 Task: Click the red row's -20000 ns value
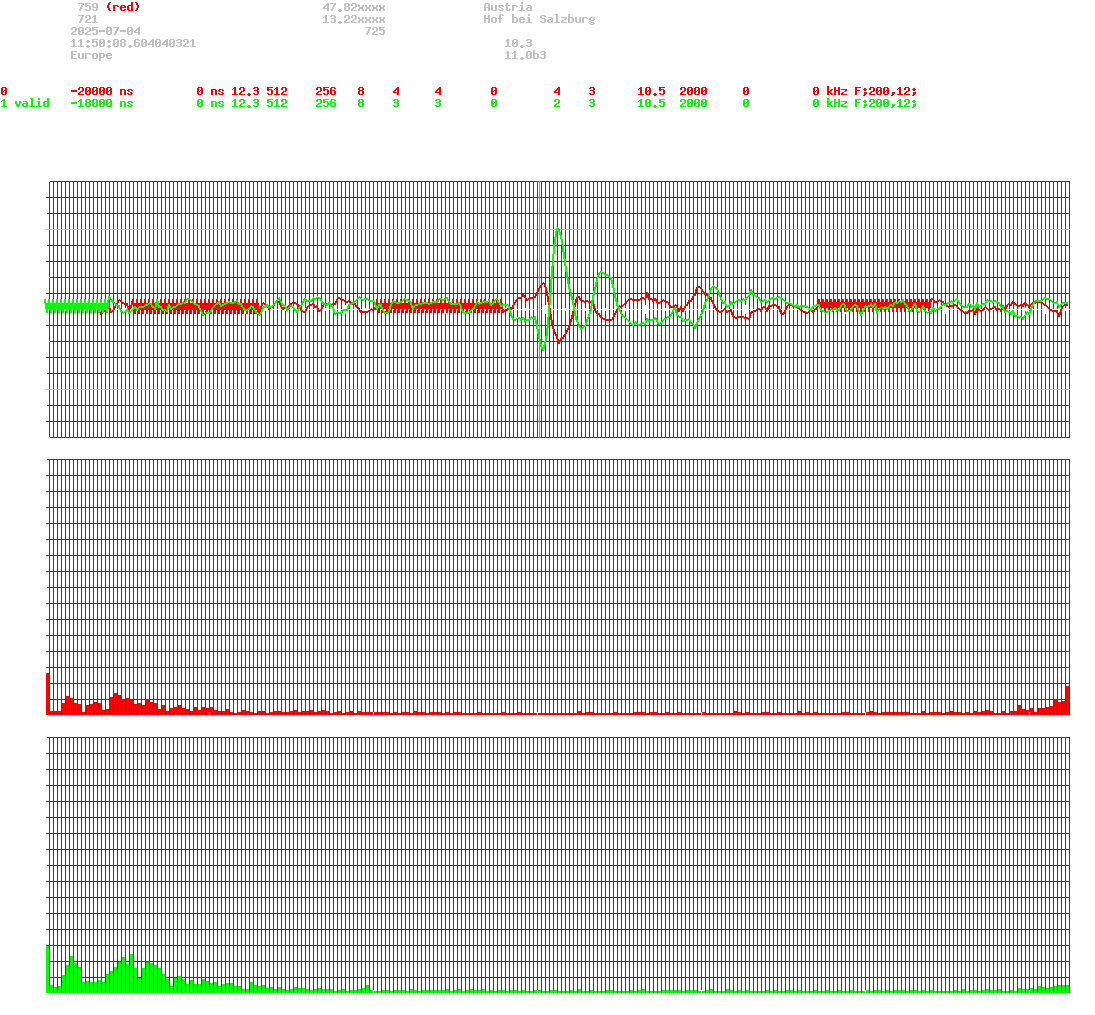tap(102, 92)
